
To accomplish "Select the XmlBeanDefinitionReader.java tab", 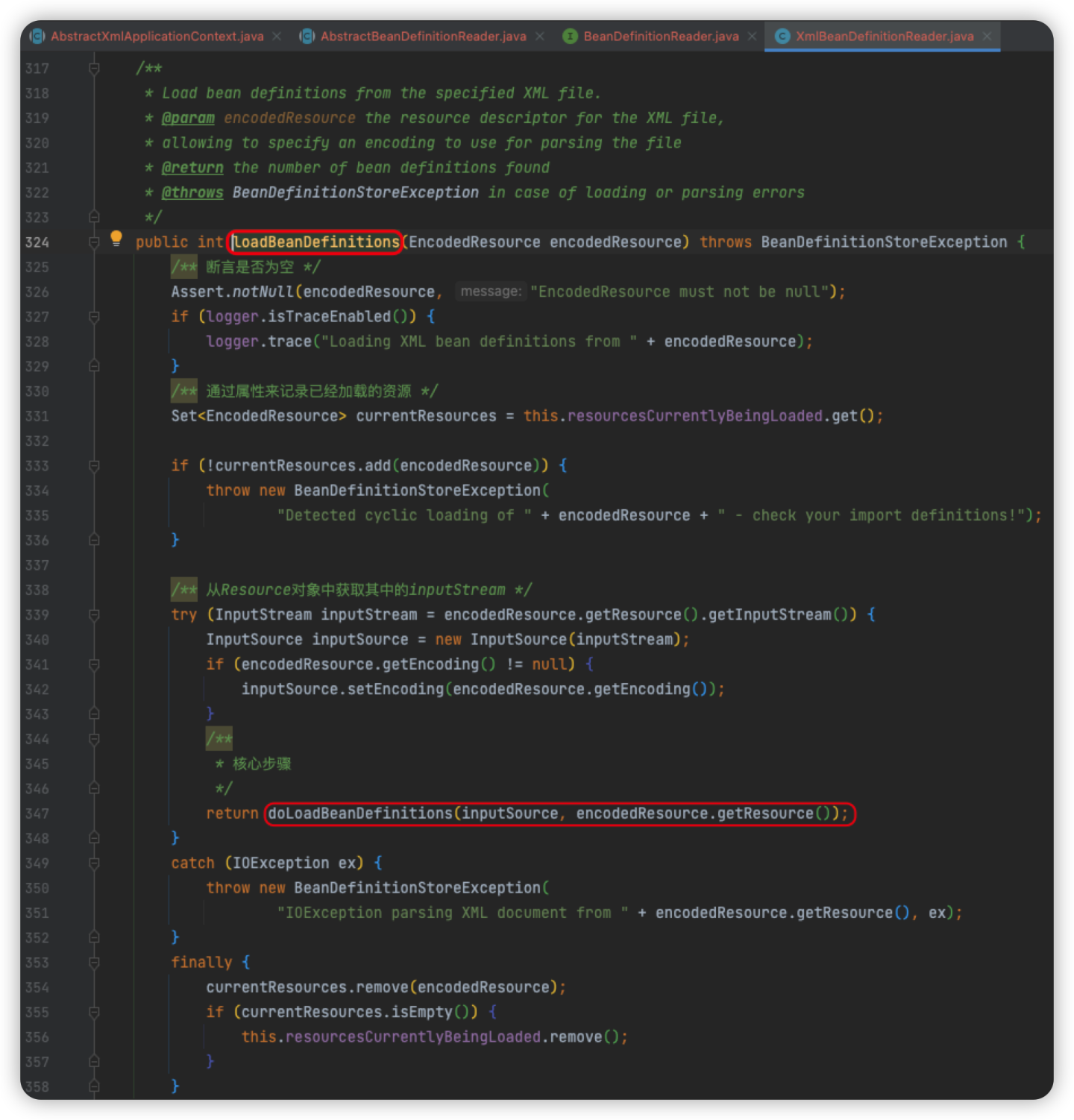I will 884,37.
